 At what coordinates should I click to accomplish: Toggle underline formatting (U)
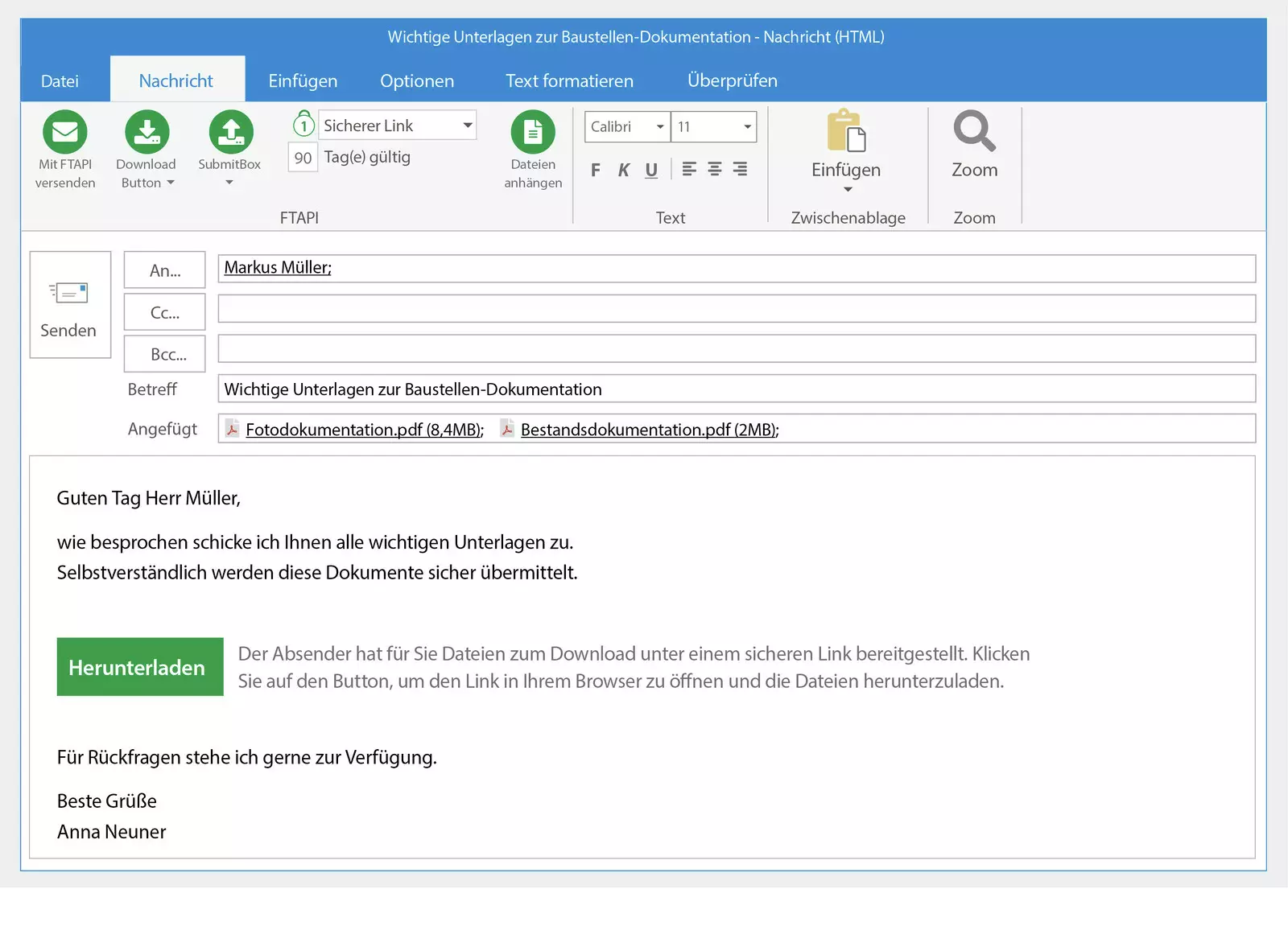click(x=651, y=170)
